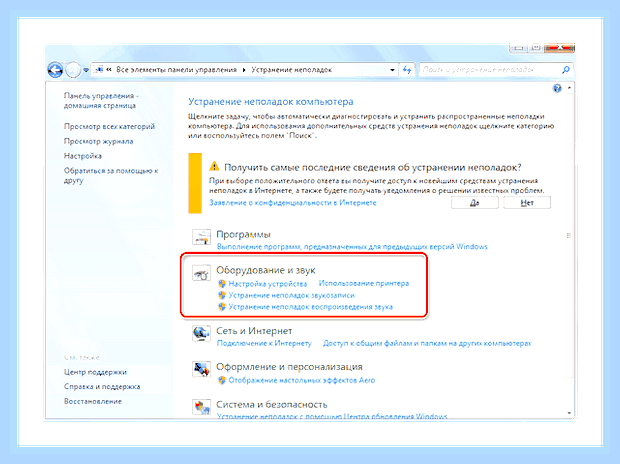Click the Программы category icon
The width and height of the screenshot is (620, 464).
(x=201, y=237)
